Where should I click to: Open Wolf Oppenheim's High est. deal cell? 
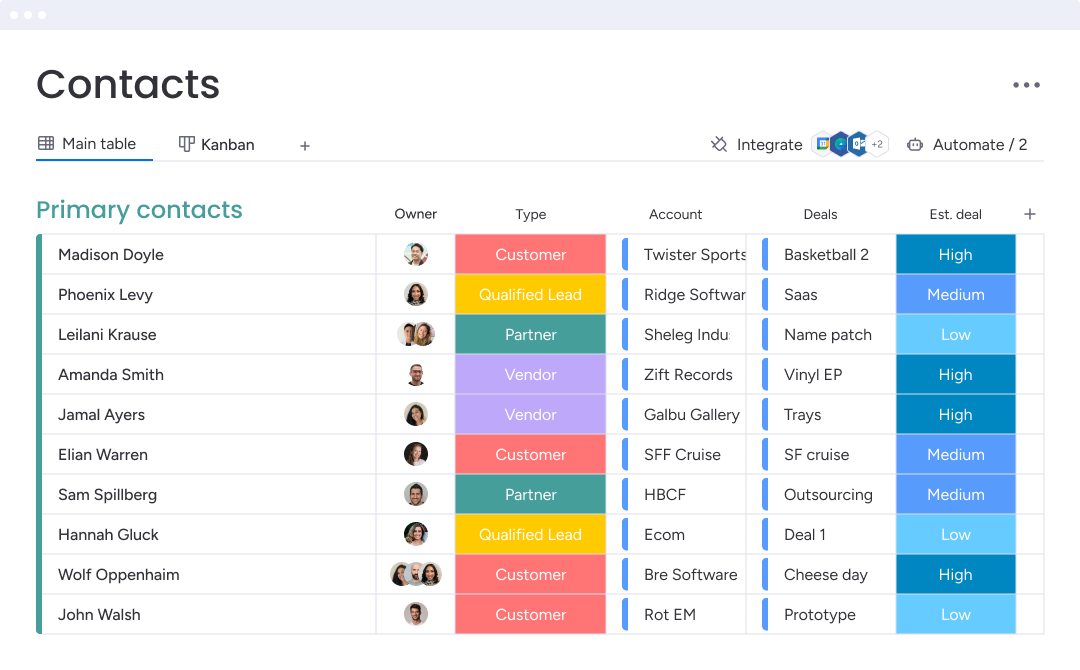coord(955,574)
